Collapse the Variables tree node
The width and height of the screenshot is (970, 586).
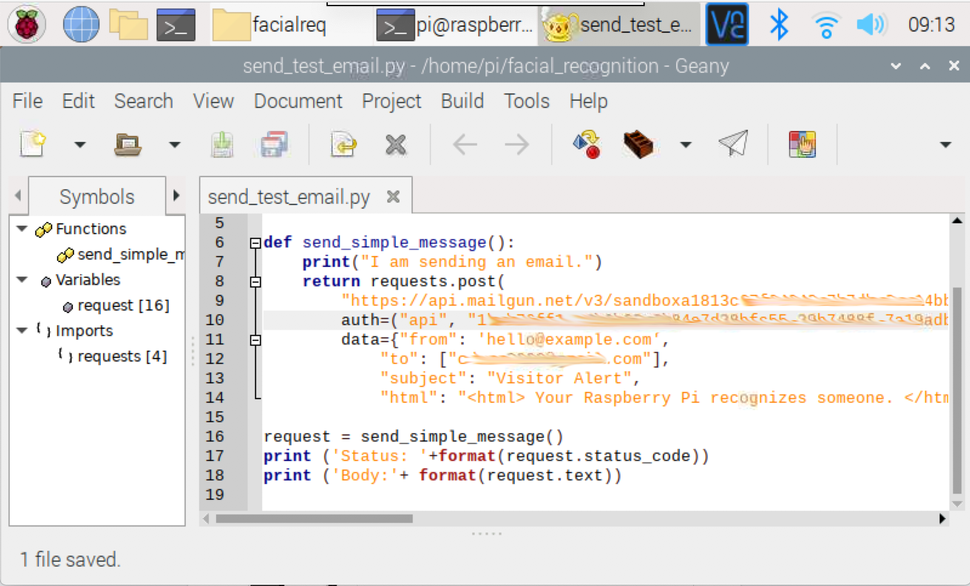[x=22, y=280]
